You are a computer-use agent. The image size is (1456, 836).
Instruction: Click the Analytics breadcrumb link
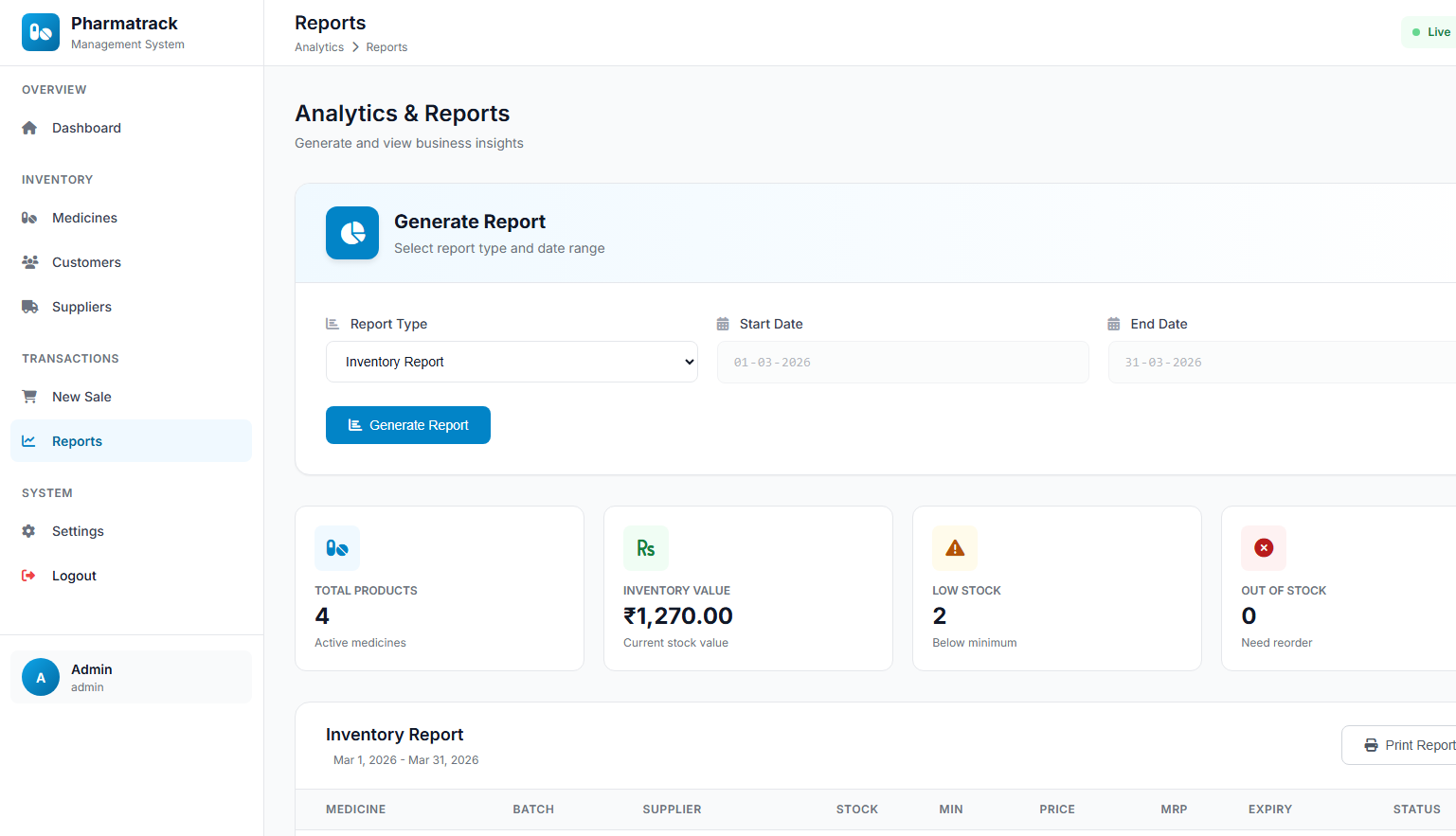(x=319, y=47)
